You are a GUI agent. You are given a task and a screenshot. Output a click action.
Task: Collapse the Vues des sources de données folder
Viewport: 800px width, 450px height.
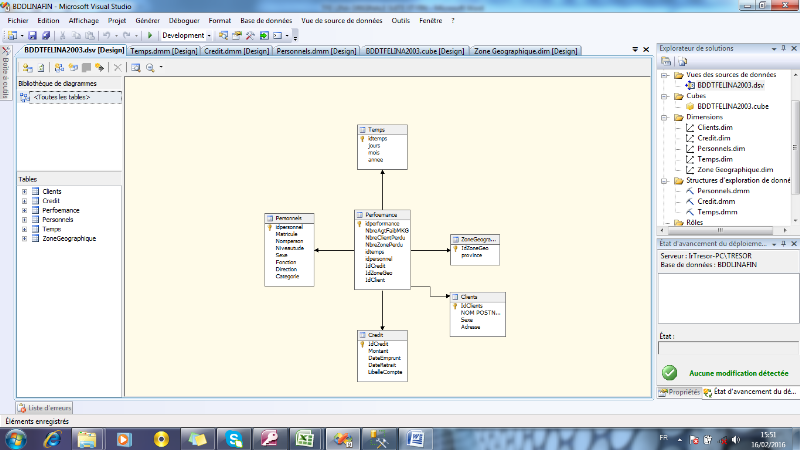coord(665,75)
